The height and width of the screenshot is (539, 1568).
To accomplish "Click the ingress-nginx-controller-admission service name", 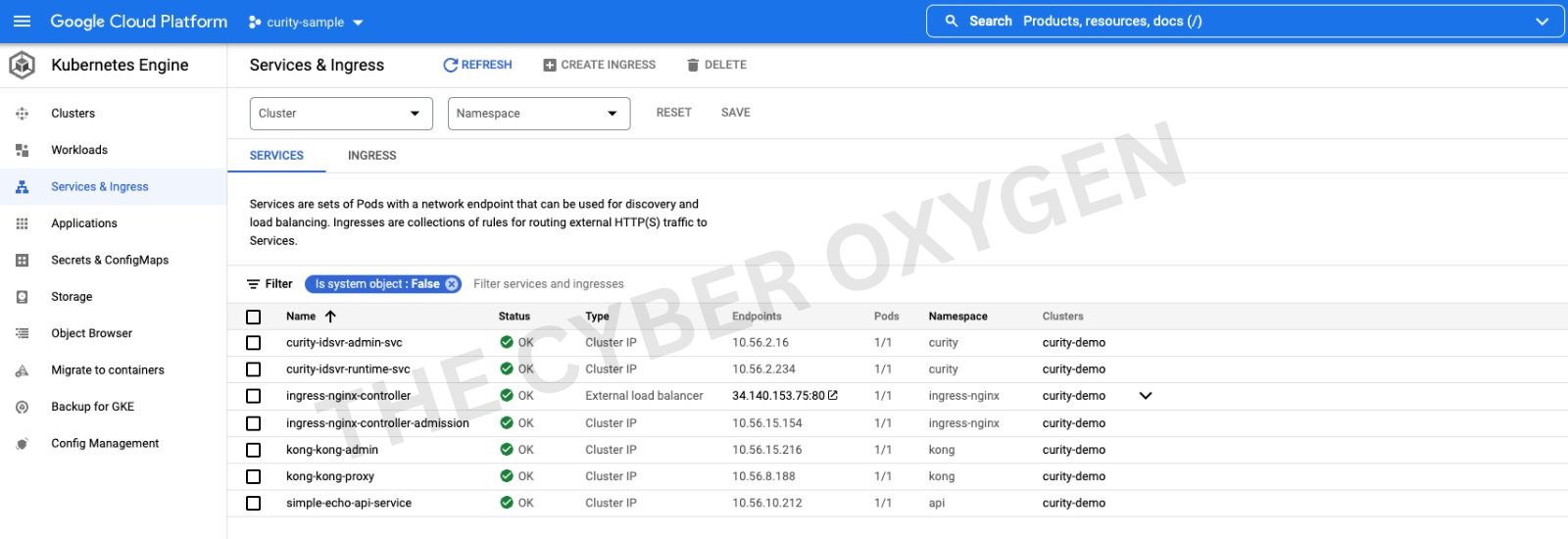I will point(377,423).
